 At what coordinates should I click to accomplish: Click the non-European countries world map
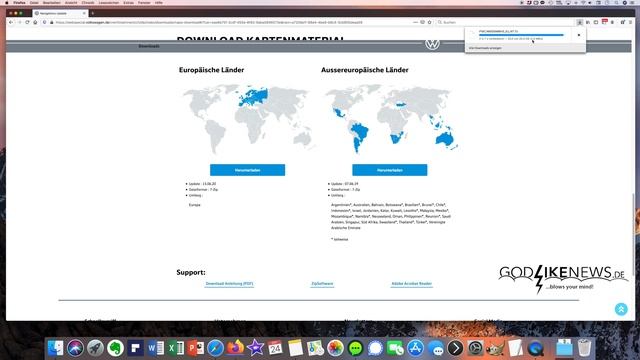click(391, 118)
